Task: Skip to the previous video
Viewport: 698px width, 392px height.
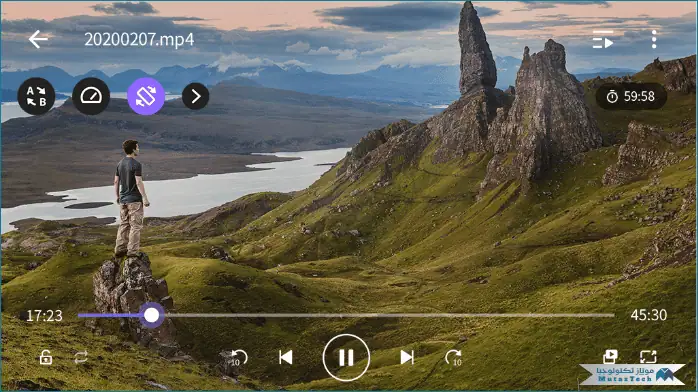Action: click(x=286, y=357)
